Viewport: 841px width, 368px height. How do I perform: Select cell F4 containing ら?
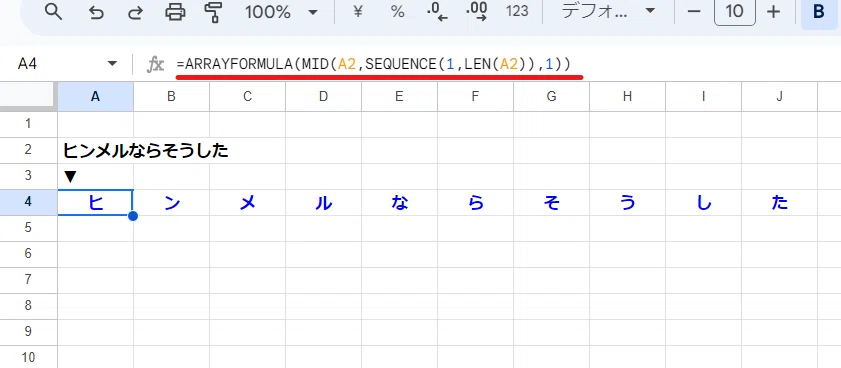tap(475, 203)
